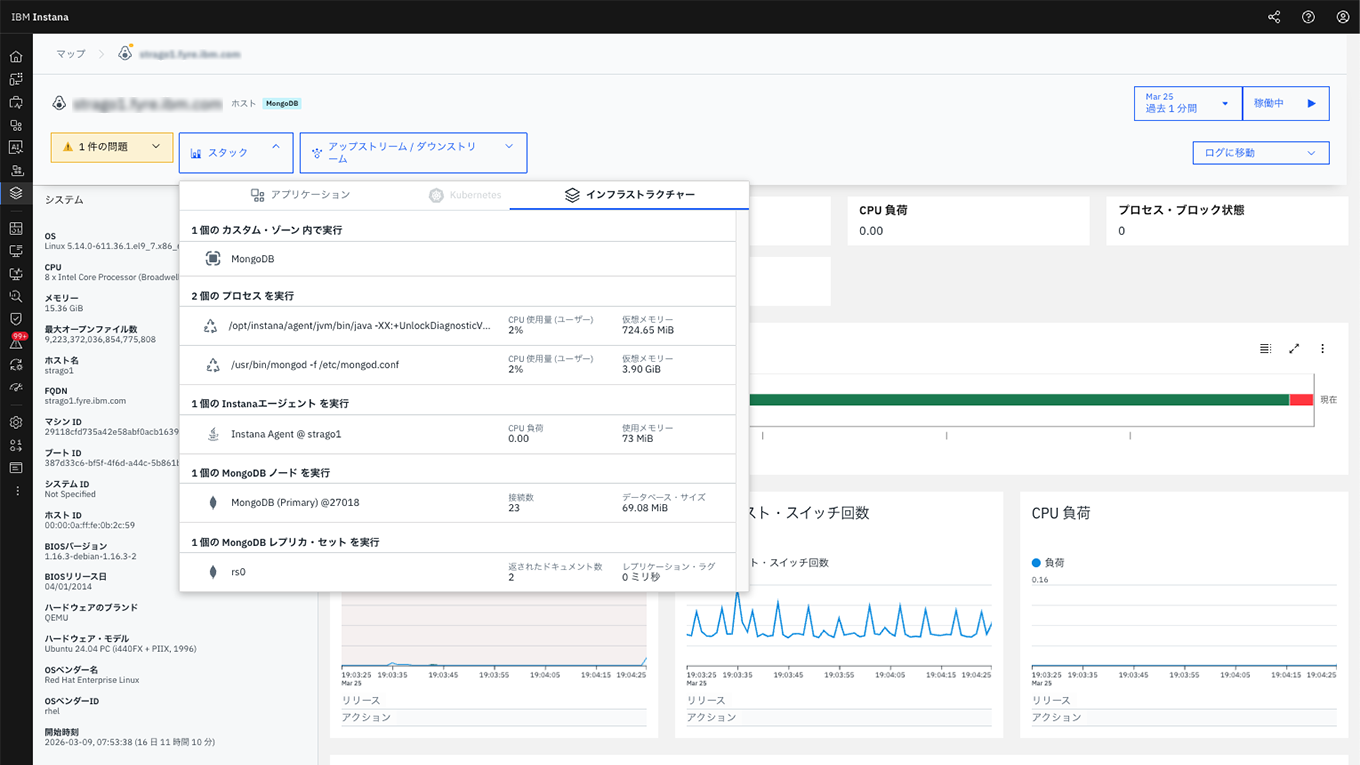Click the CPU 負荷 chart title

[1061, 513]
